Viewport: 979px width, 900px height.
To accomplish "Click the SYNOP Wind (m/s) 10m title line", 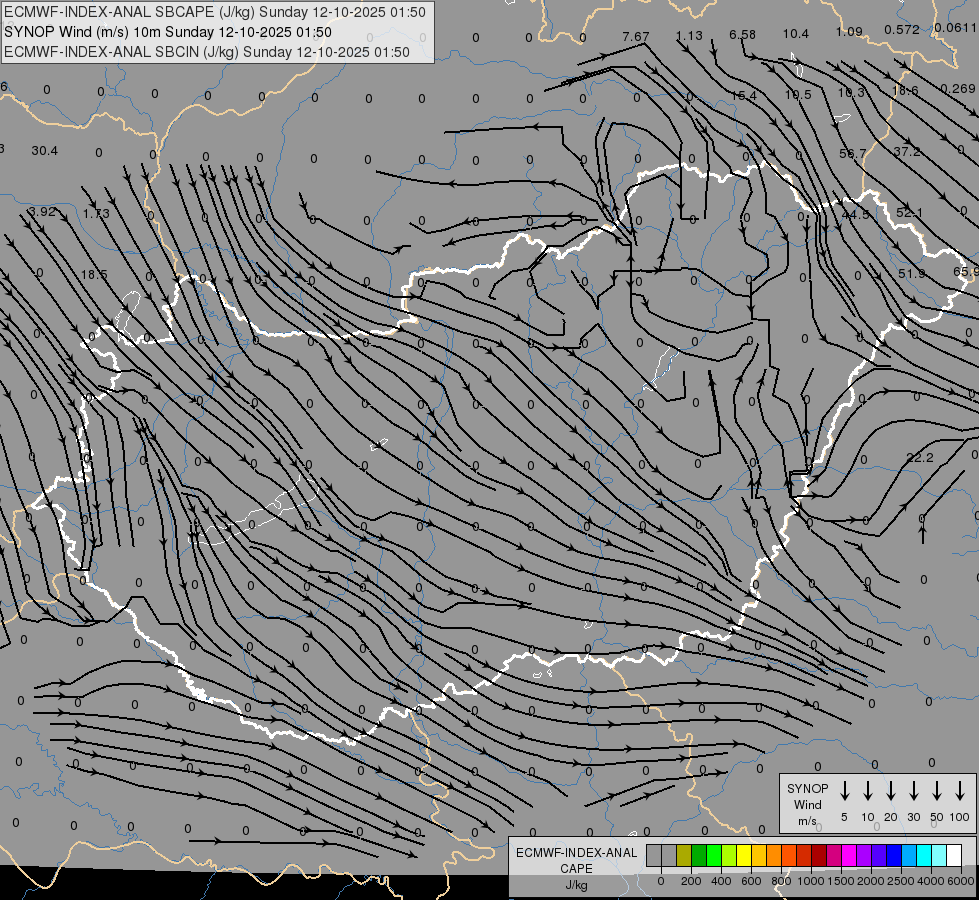I will click(x=167, y=32).
